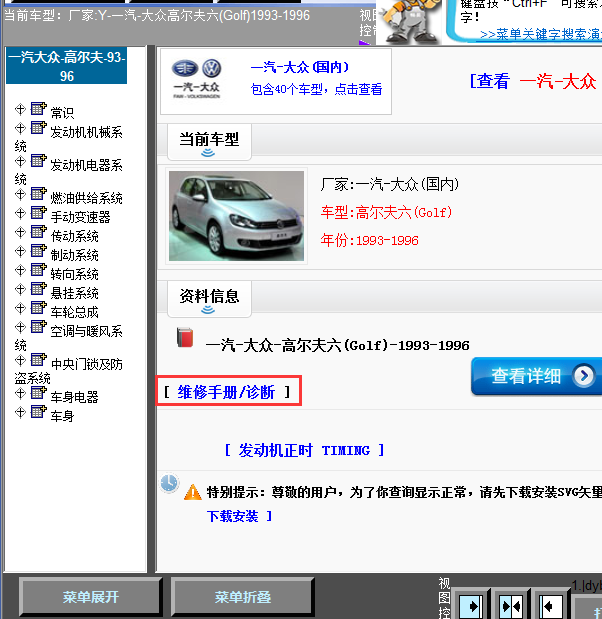The image size is (602, 619).
Task: Click the FAW-Volkswagen logo
Action: (197, 79)
